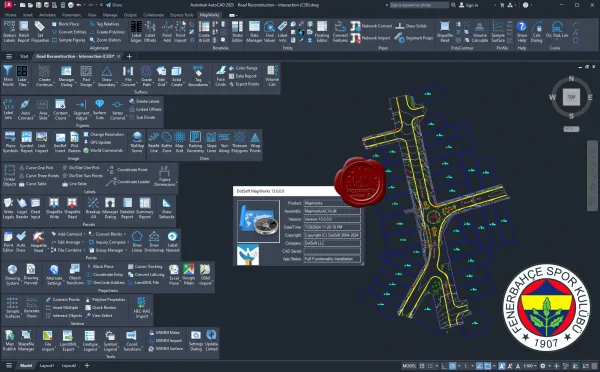
Task: Select the Grade Path spiral tool
Action: (x=146, y=75)
